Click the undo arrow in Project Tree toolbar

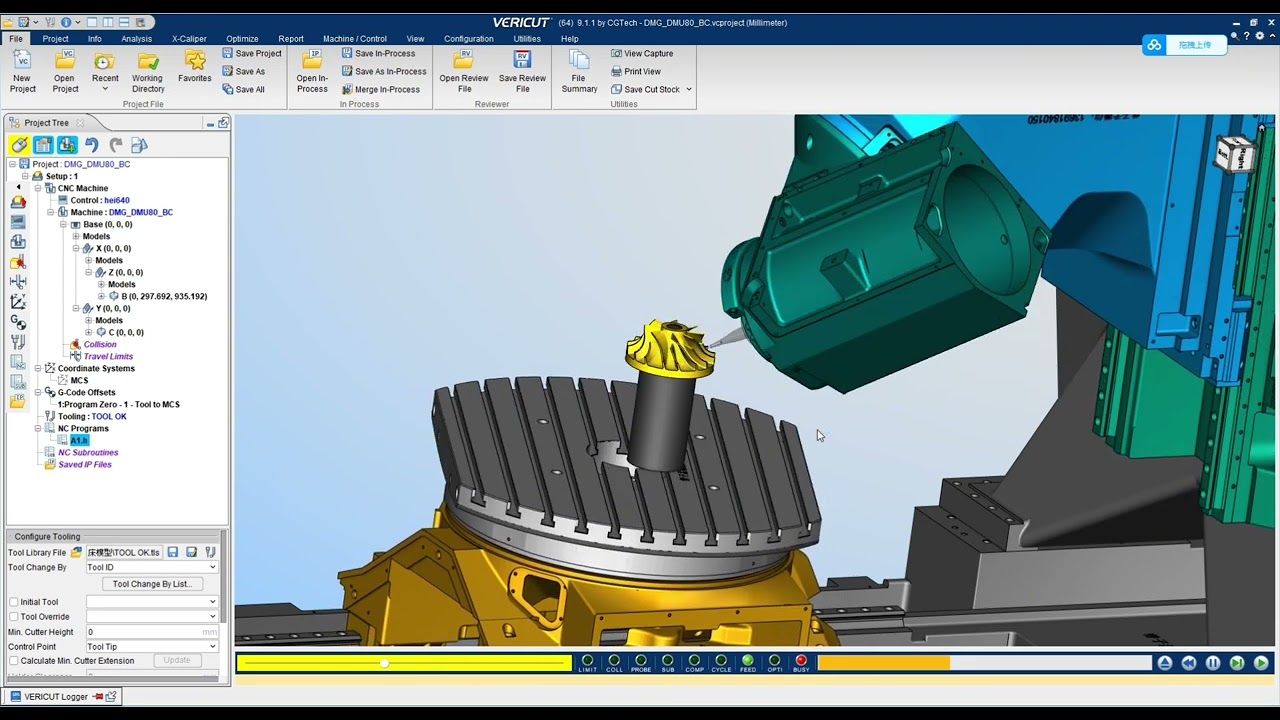[x=92, y=145]
